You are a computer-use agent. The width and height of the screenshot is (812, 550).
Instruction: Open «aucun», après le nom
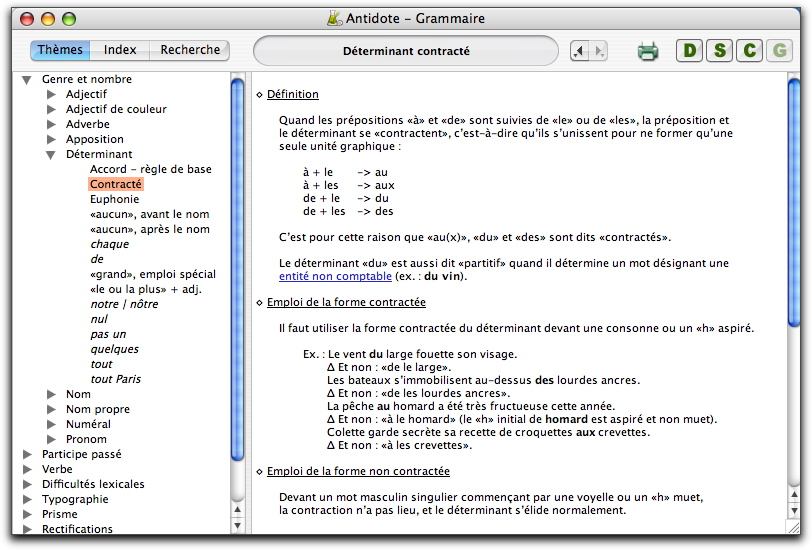coord(150,229)
